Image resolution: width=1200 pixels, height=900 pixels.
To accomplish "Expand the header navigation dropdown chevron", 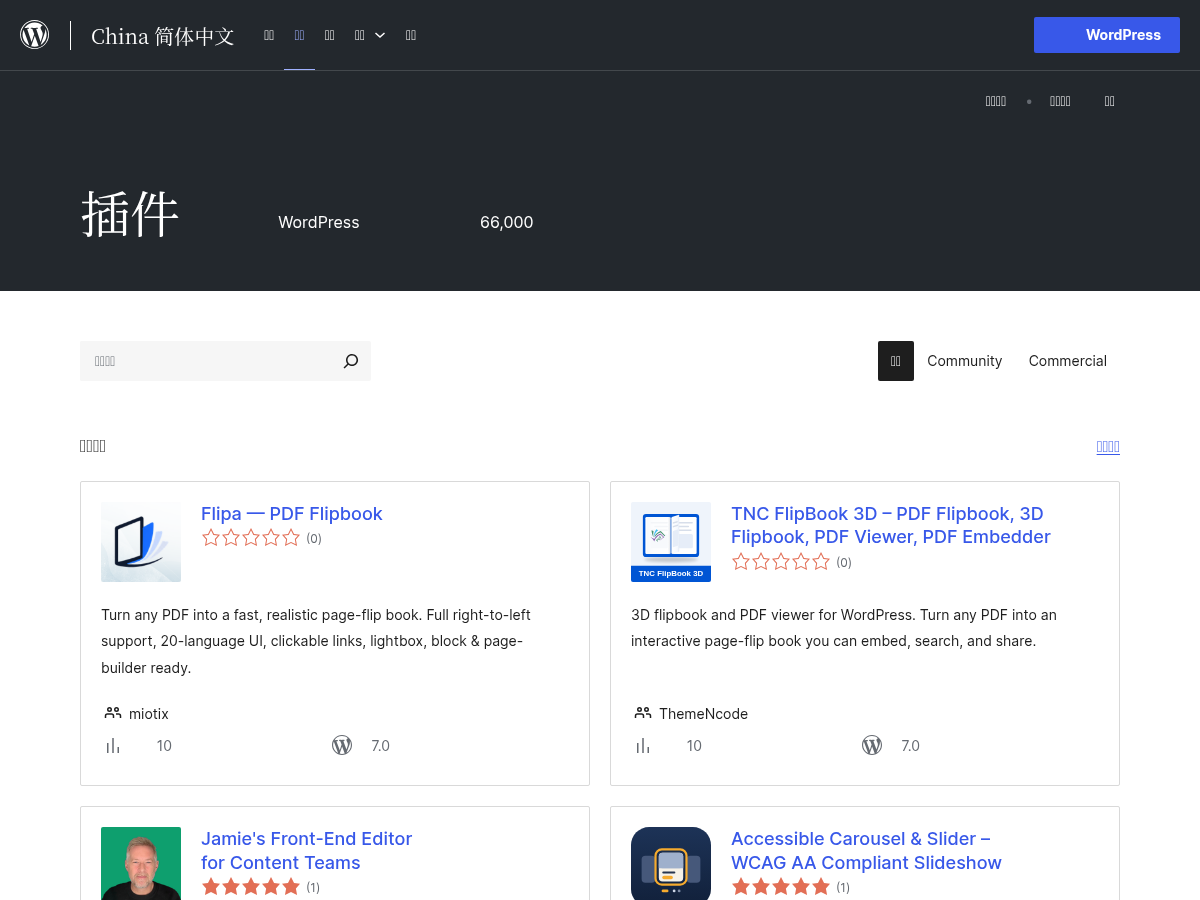I will point(380,35).
